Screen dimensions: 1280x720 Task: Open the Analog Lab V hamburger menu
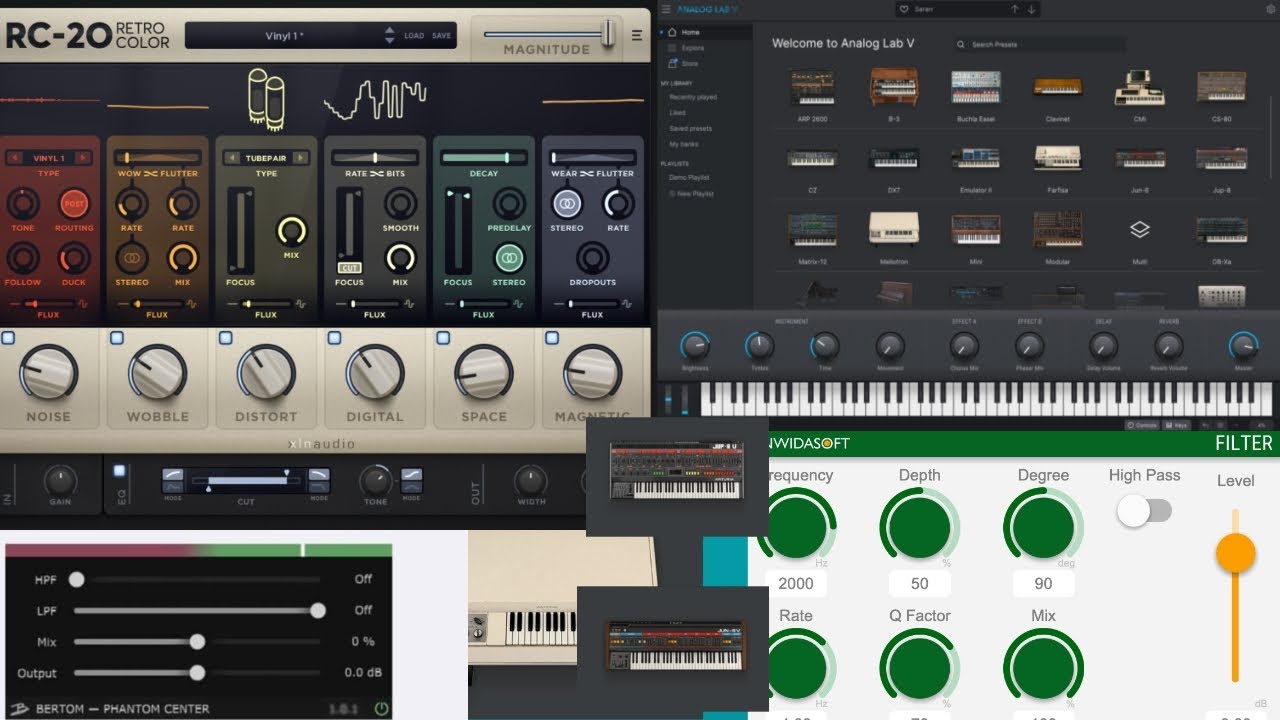(666, 9)
